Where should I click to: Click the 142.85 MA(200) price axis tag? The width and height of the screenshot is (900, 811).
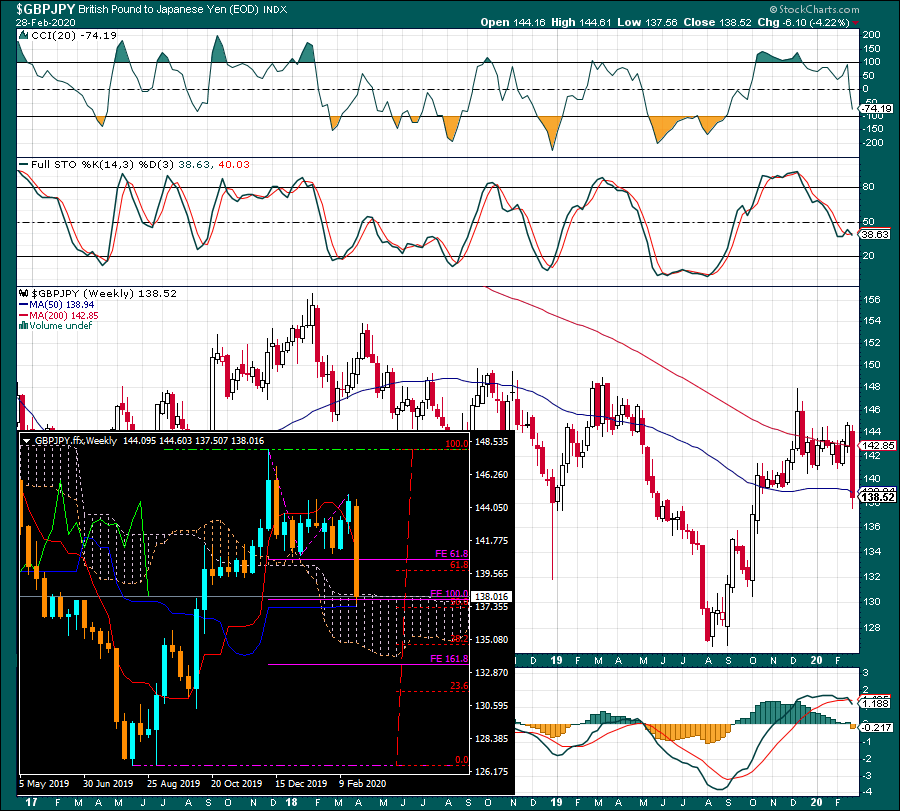click(878, 445)
